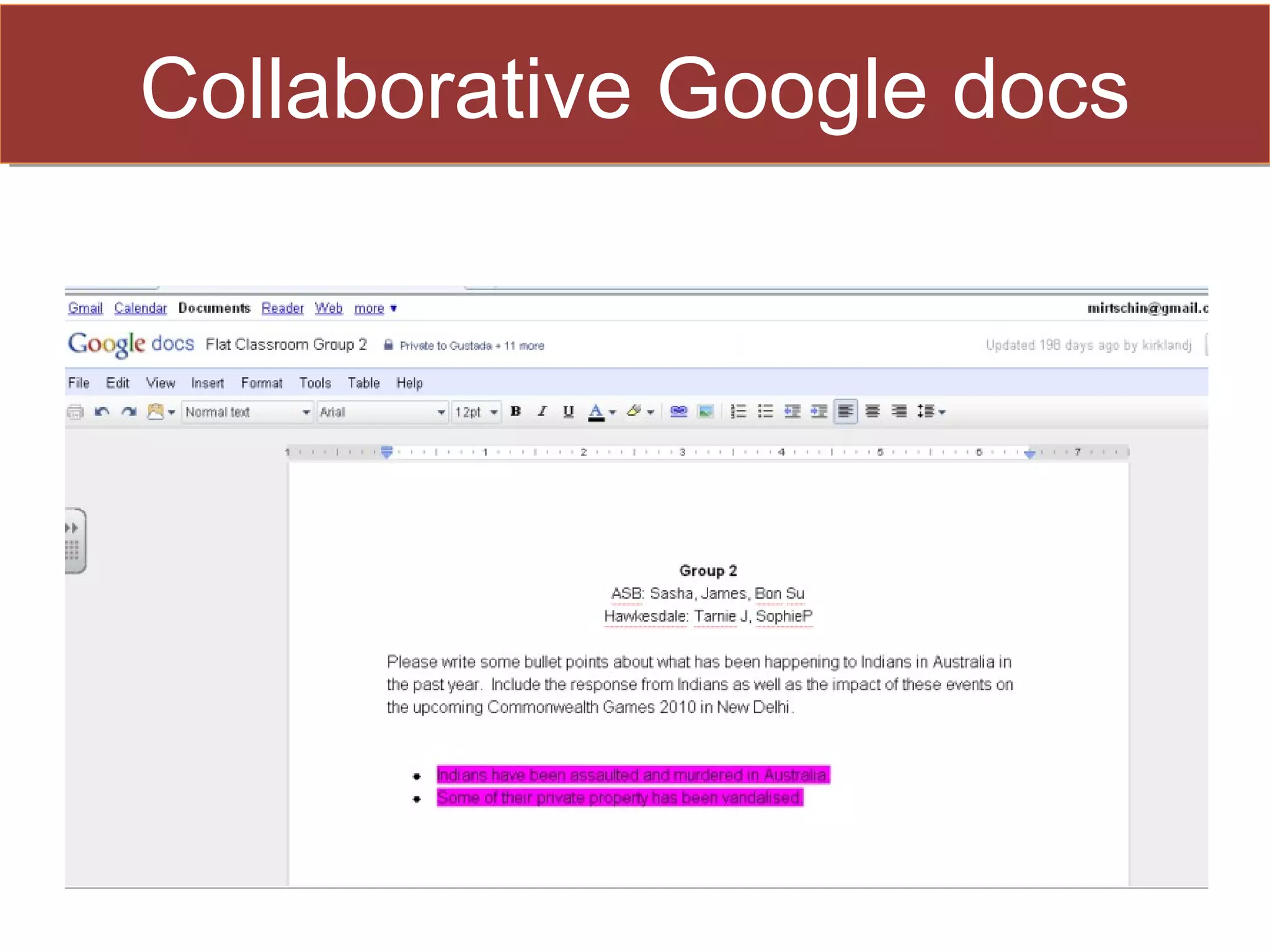Click the Flat Classroom Group 2 title
1270x952 pixels.
[x=286, y=345]
